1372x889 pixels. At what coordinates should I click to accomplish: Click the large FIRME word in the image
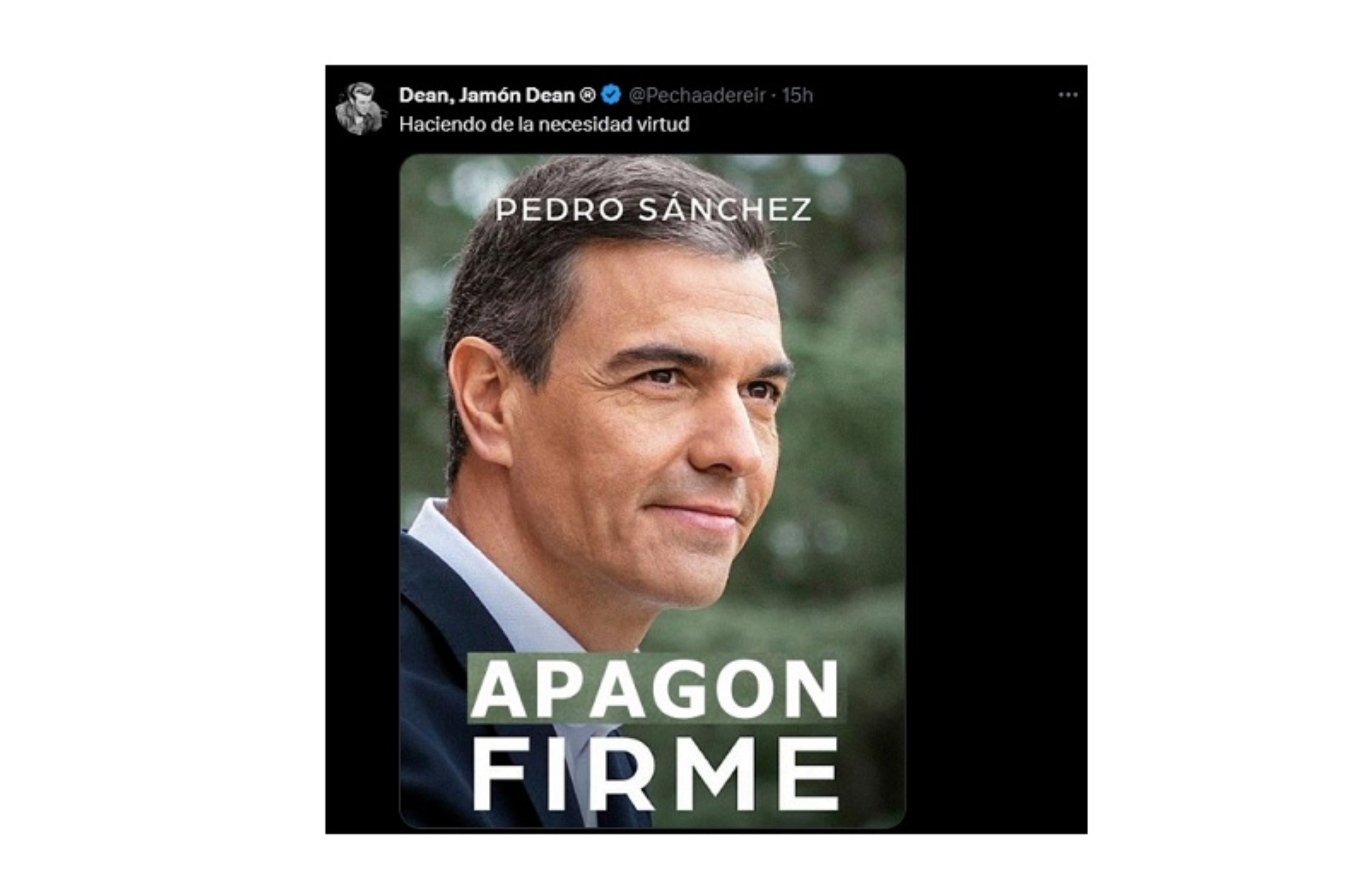pos(655,774)
